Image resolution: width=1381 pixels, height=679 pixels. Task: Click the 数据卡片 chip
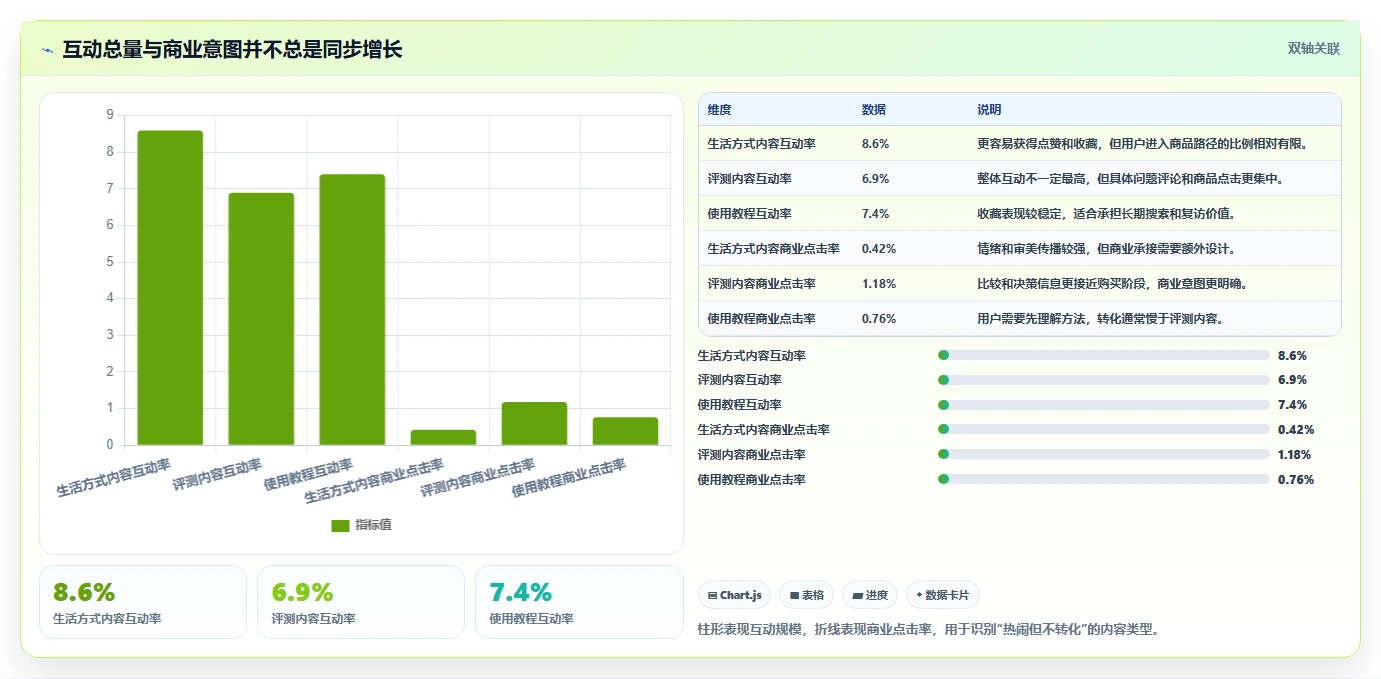pos(943,595)
